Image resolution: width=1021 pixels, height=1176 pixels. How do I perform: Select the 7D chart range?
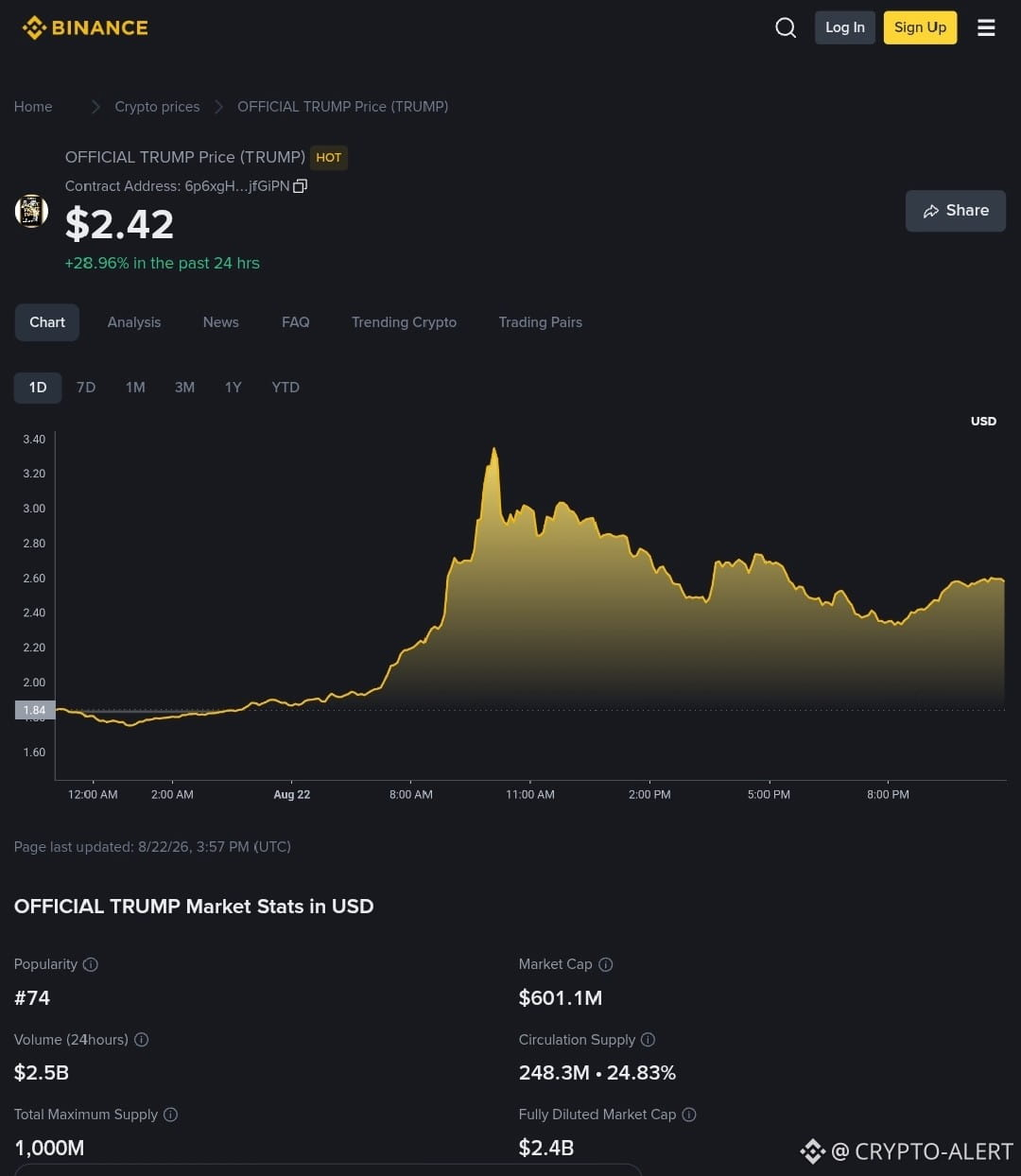click(86, 388)
